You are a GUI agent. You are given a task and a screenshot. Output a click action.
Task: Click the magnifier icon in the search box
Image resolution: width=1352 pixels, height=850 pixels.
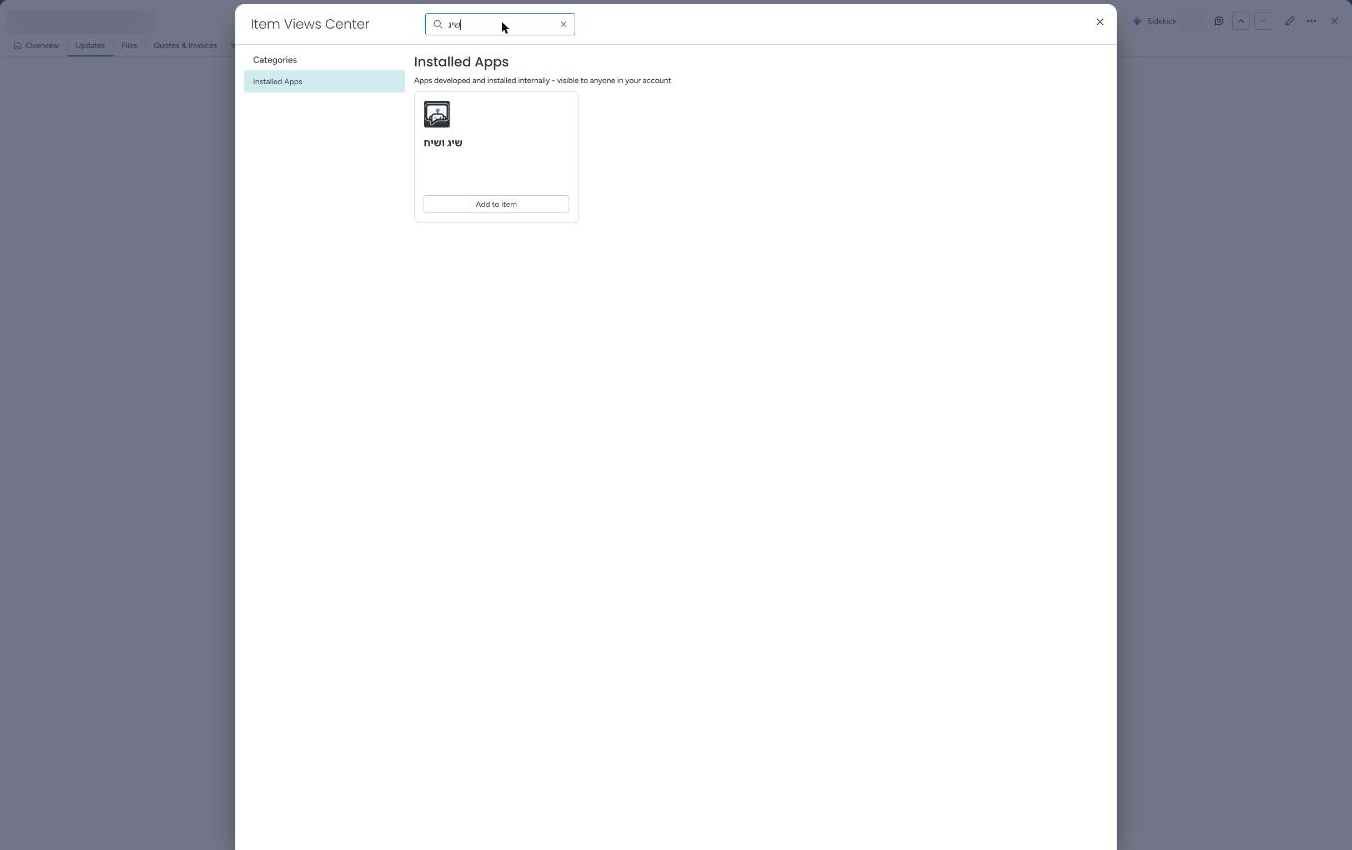coord(438,24)
